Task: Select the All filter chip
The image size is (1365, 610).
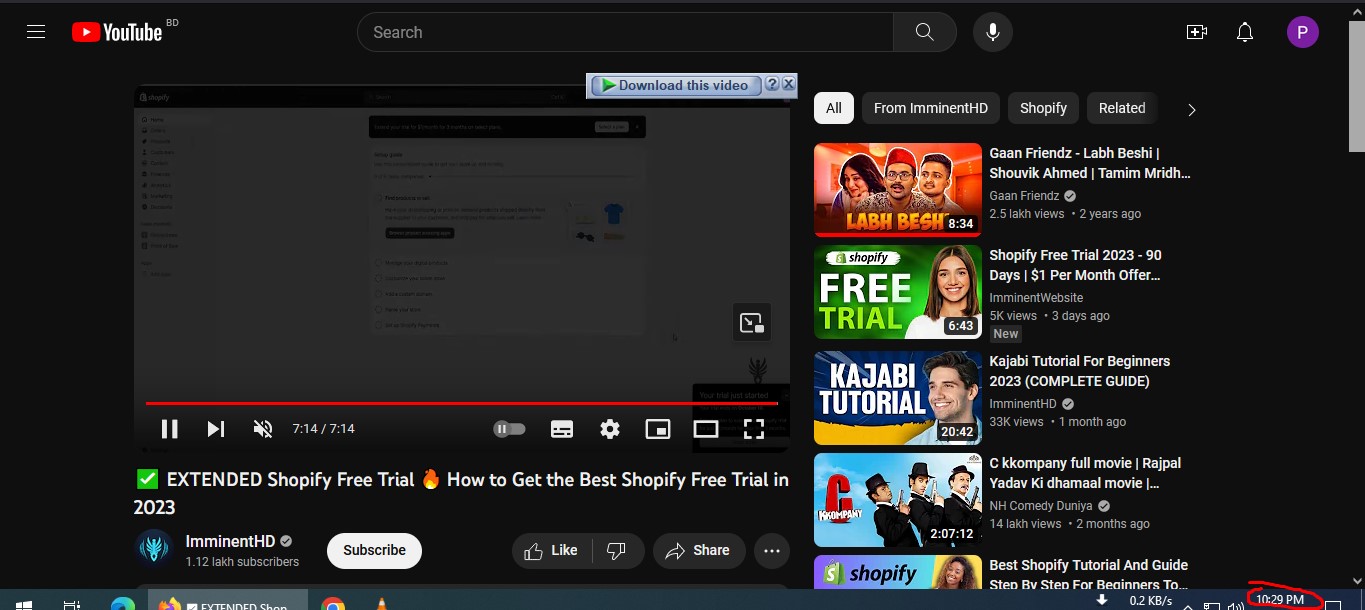Action: pos(834,108)
